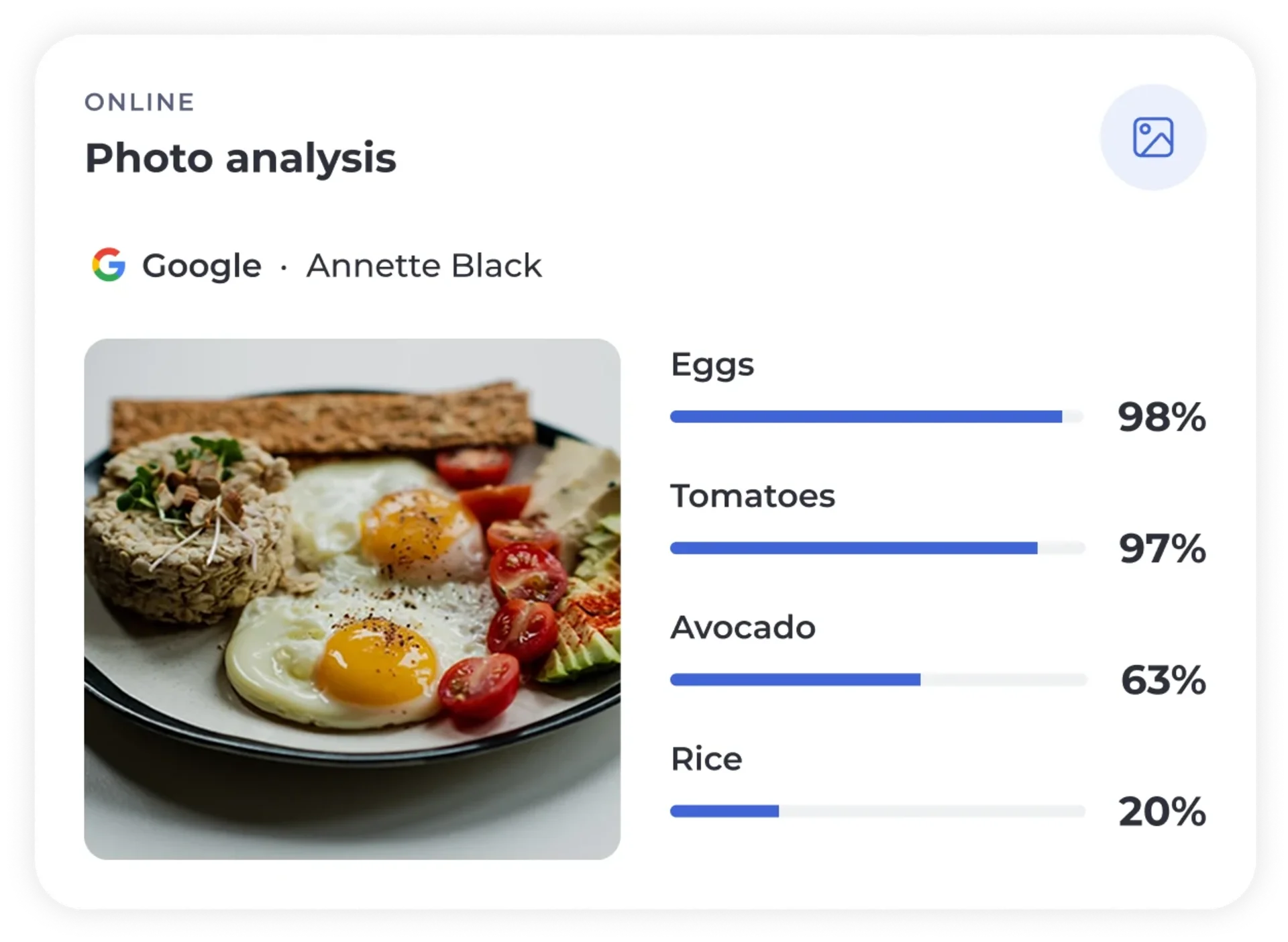Click the 63% value for Avocado

click(x=1163, y=680)
